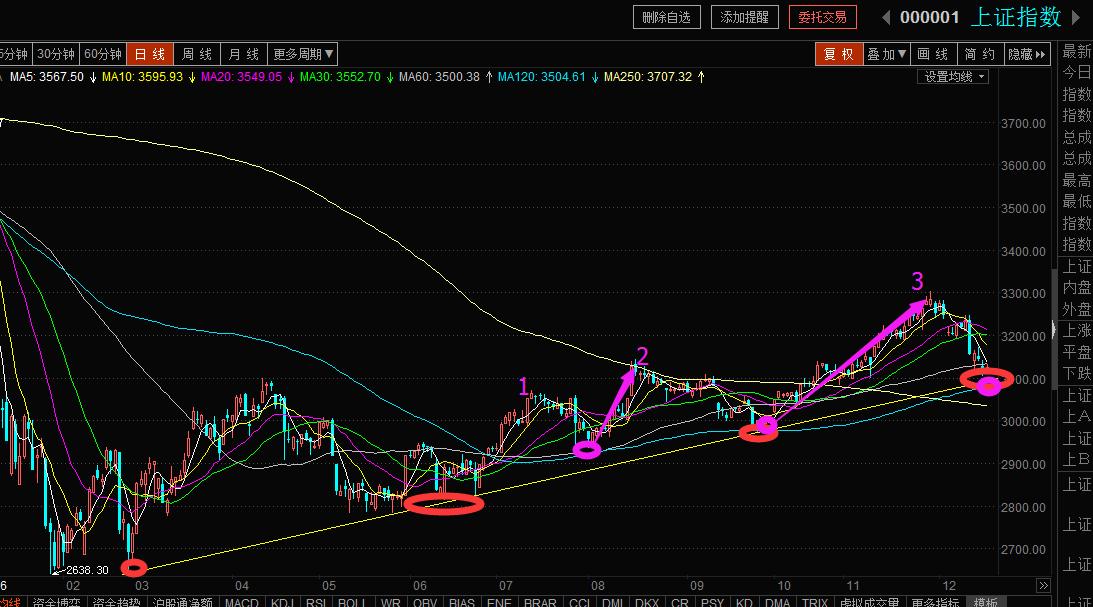
Task: Click the arrow beside the MA250 value
Action: tap(701, 76)
